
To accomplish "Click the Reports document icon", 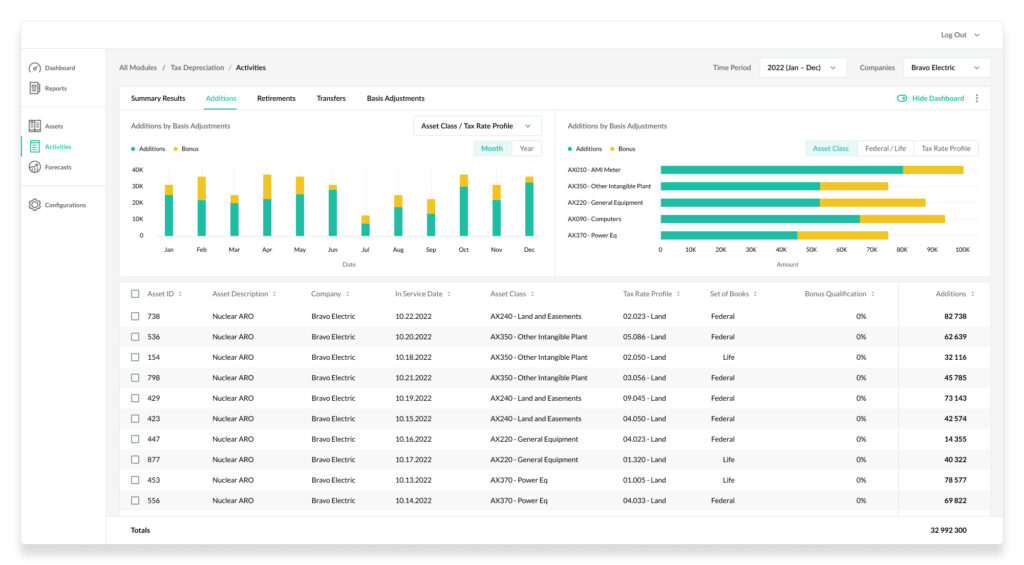I will click(x=35, y=88).
